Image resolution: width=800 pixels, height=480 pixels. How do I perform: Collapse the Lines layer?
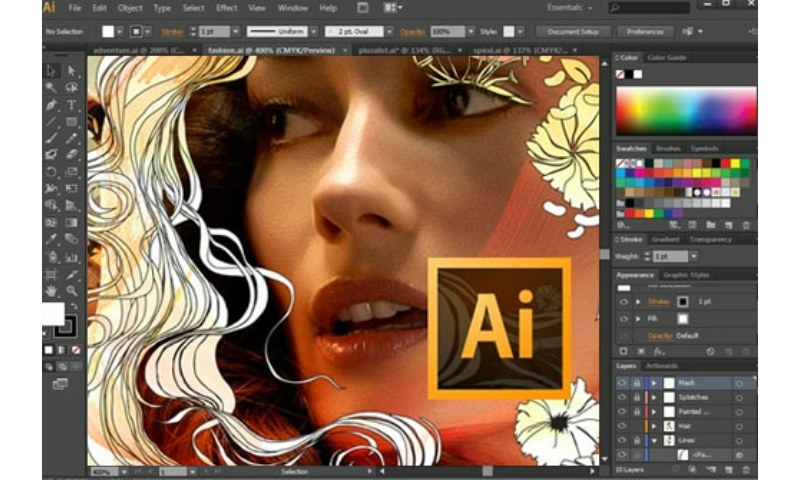[x=654, y=440]
